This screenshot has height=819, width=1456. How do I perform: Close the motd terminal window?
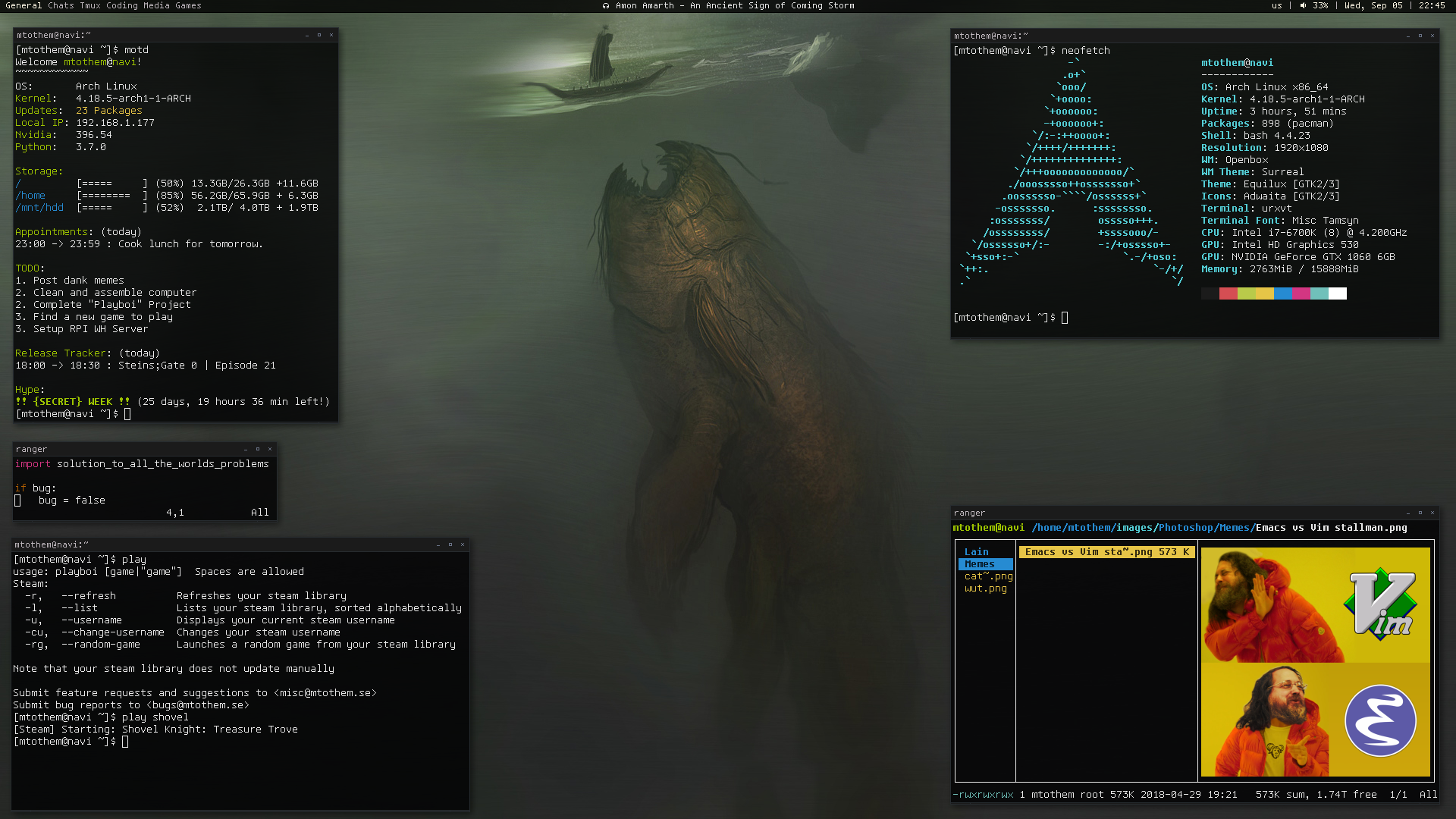coord(331,35)
